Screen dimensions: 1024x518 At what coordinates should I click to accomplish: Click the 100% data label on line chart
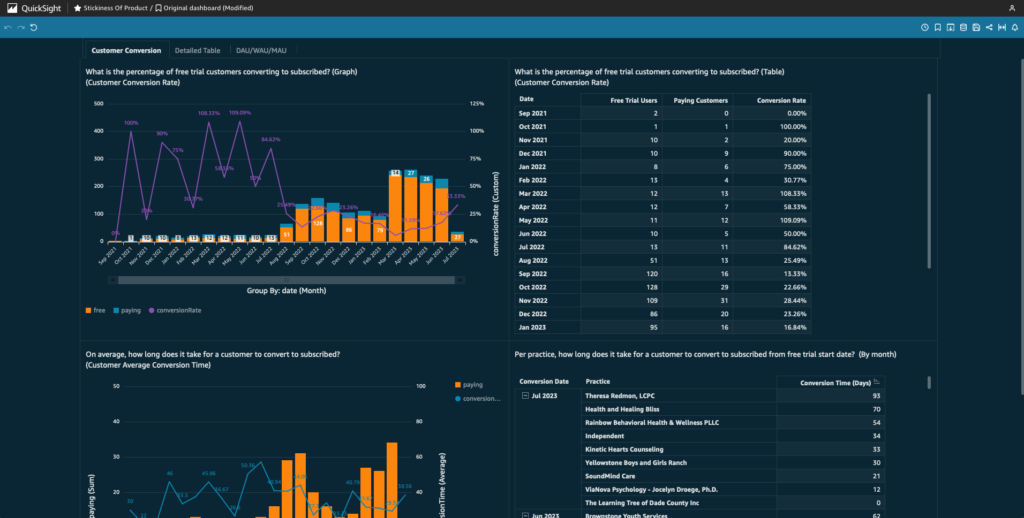(x=131, y=123)
